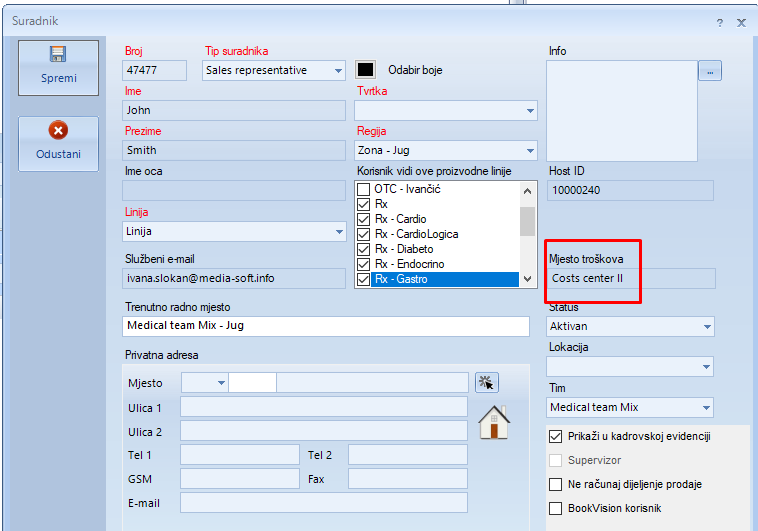Check the OTC - Ivančić checkbox

(x=364, y=189)
